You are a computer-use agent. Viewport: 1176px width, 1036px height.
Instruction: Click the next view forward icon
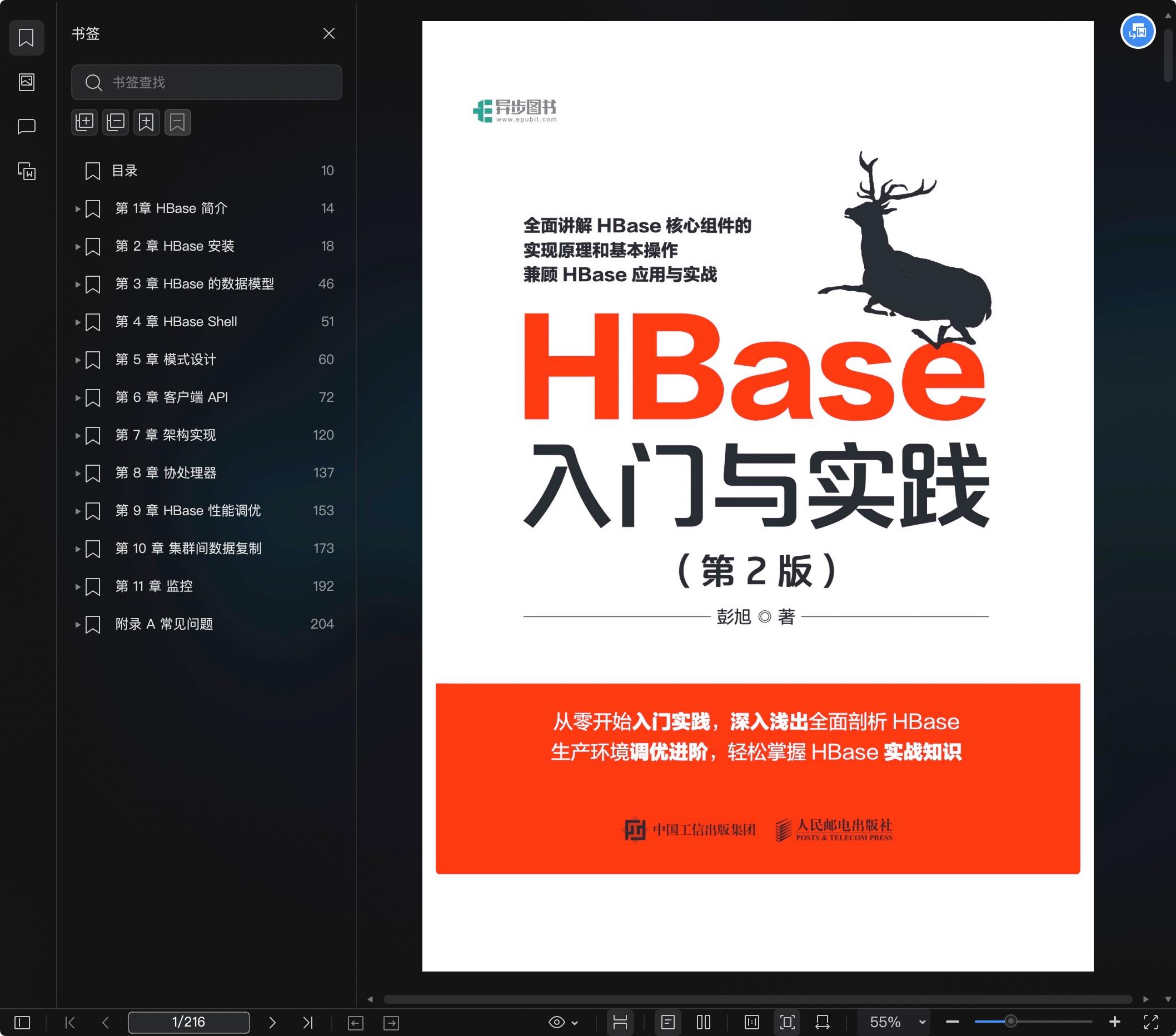(391, 1023)
